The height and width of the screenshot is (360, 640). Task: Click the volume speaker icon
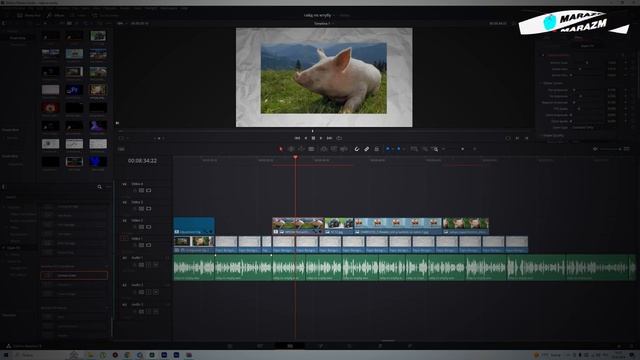click(x=595, y=149)
